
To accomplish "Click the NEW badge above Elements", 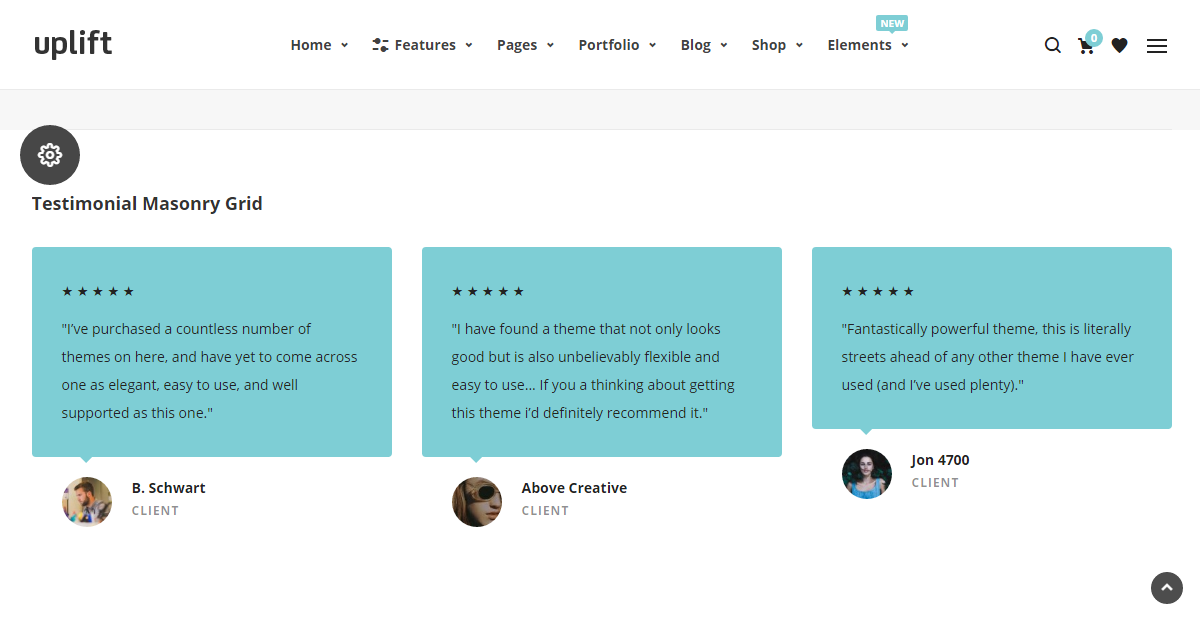I will [892, 22].
